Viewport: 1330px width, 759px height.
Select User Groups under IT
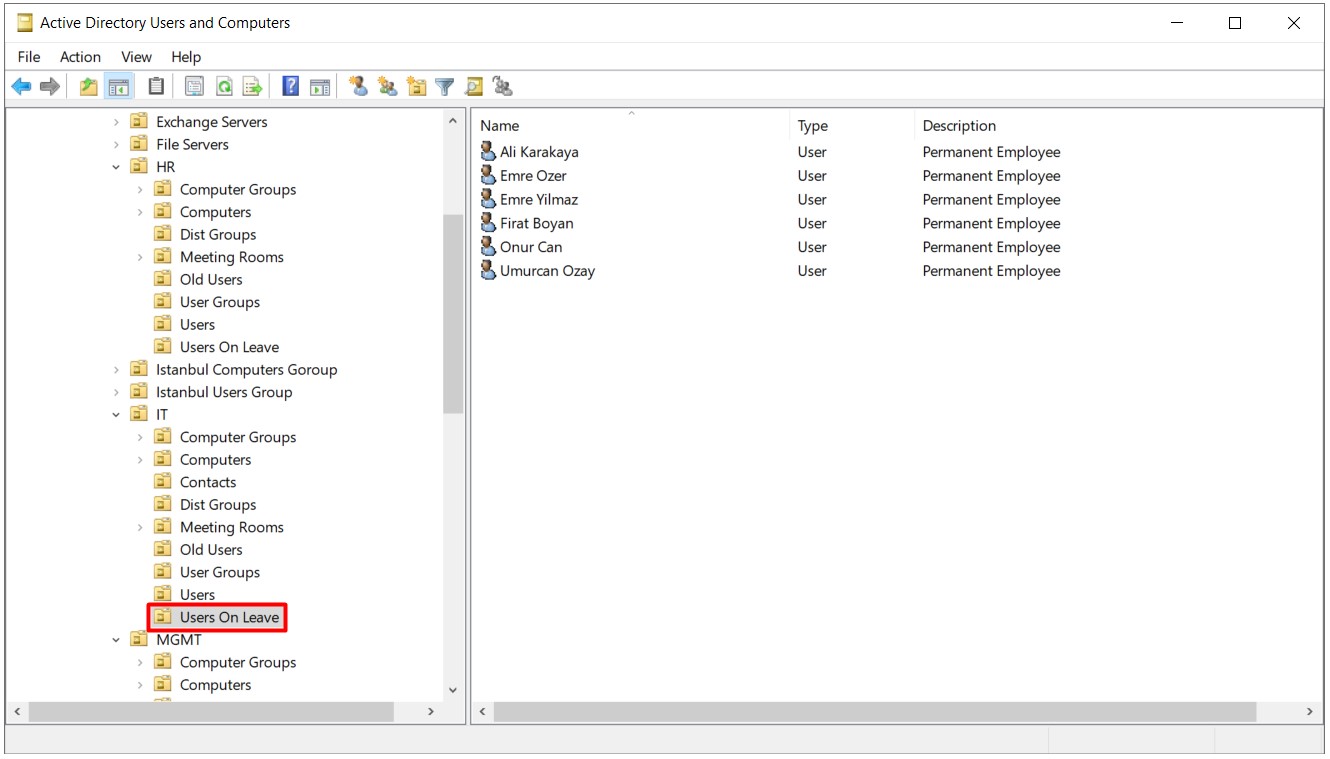pos(220,572)
